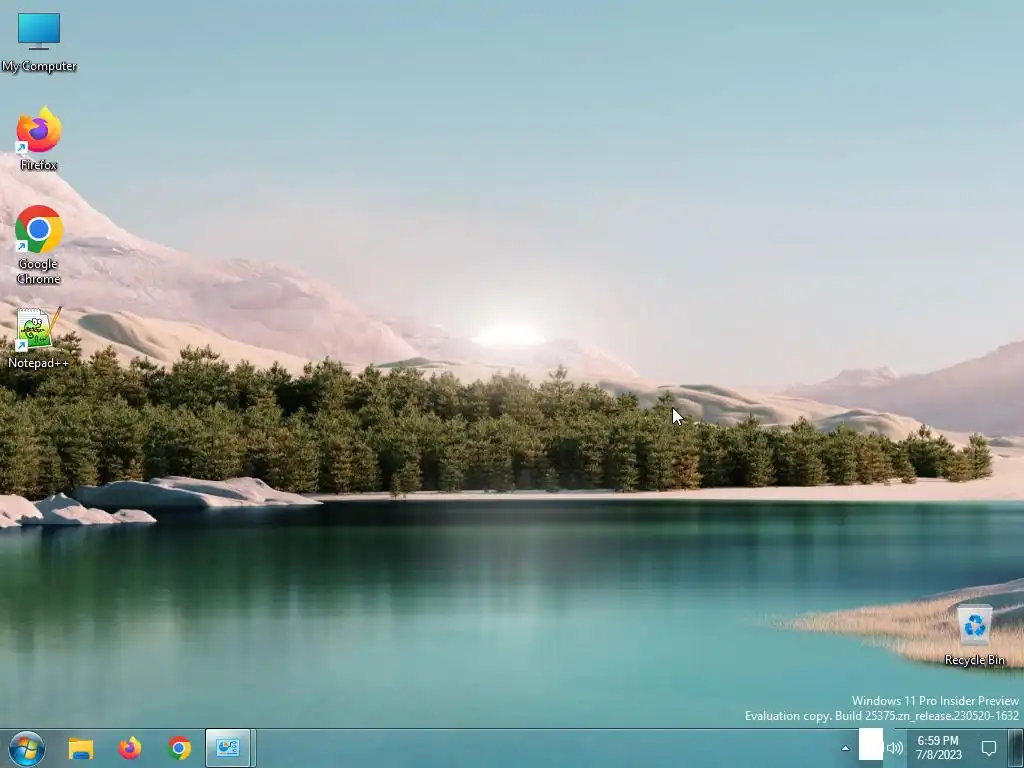Select Notepad++ desktop shortcut

tap(39, 338)
